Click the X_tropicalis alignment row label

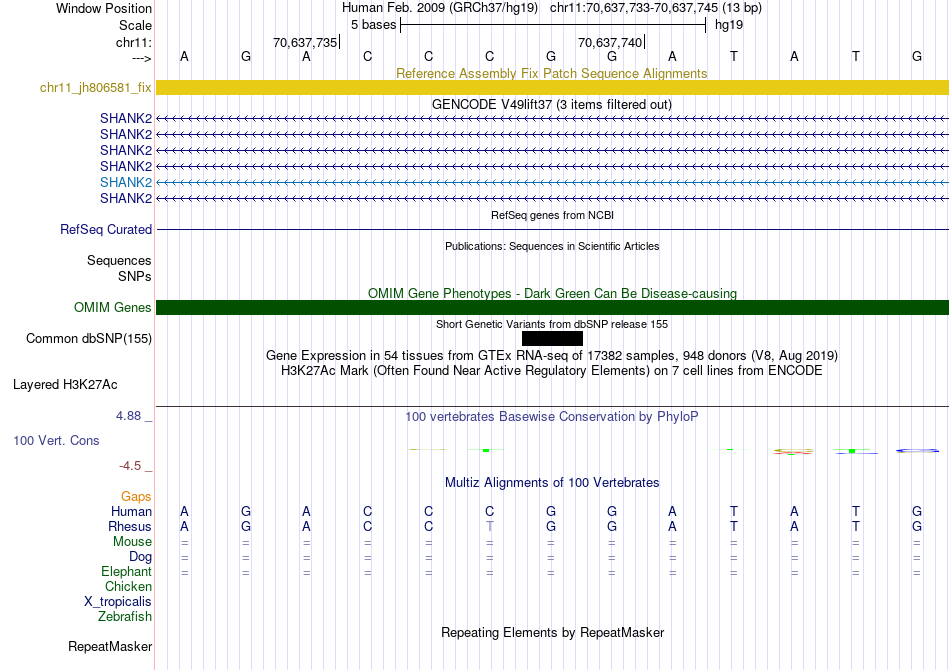tap(118, 602)
